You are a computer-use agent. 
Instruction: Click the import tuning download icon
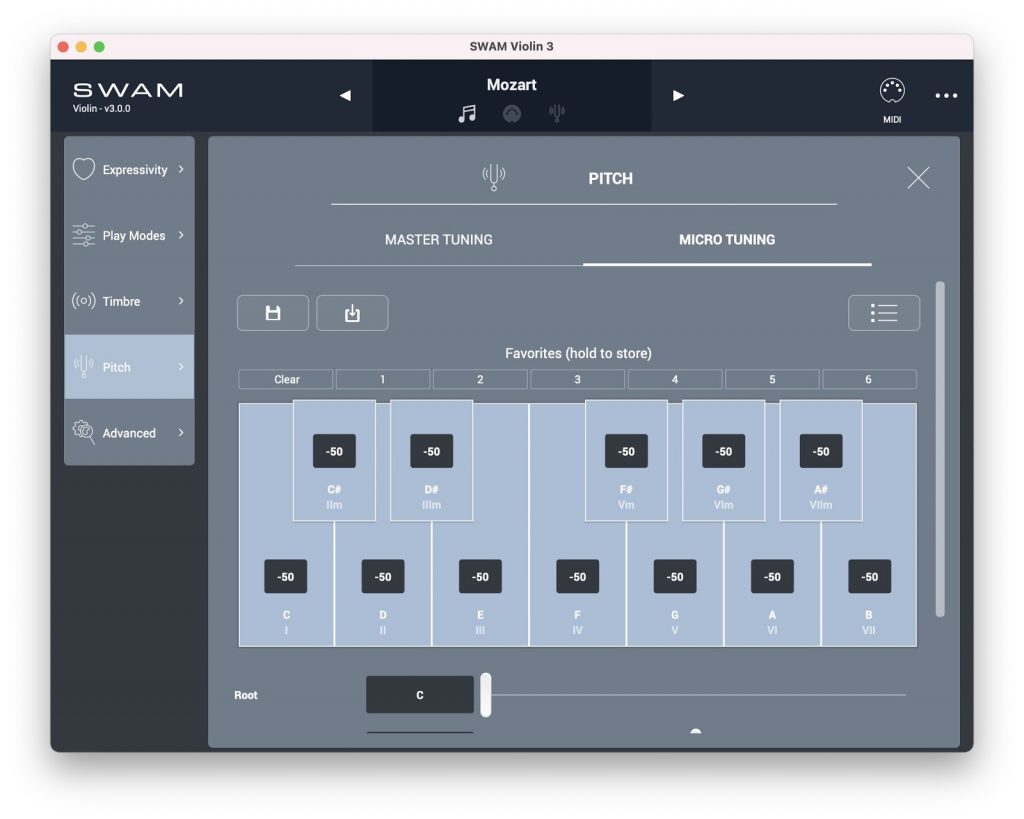(x=352, y=313)
